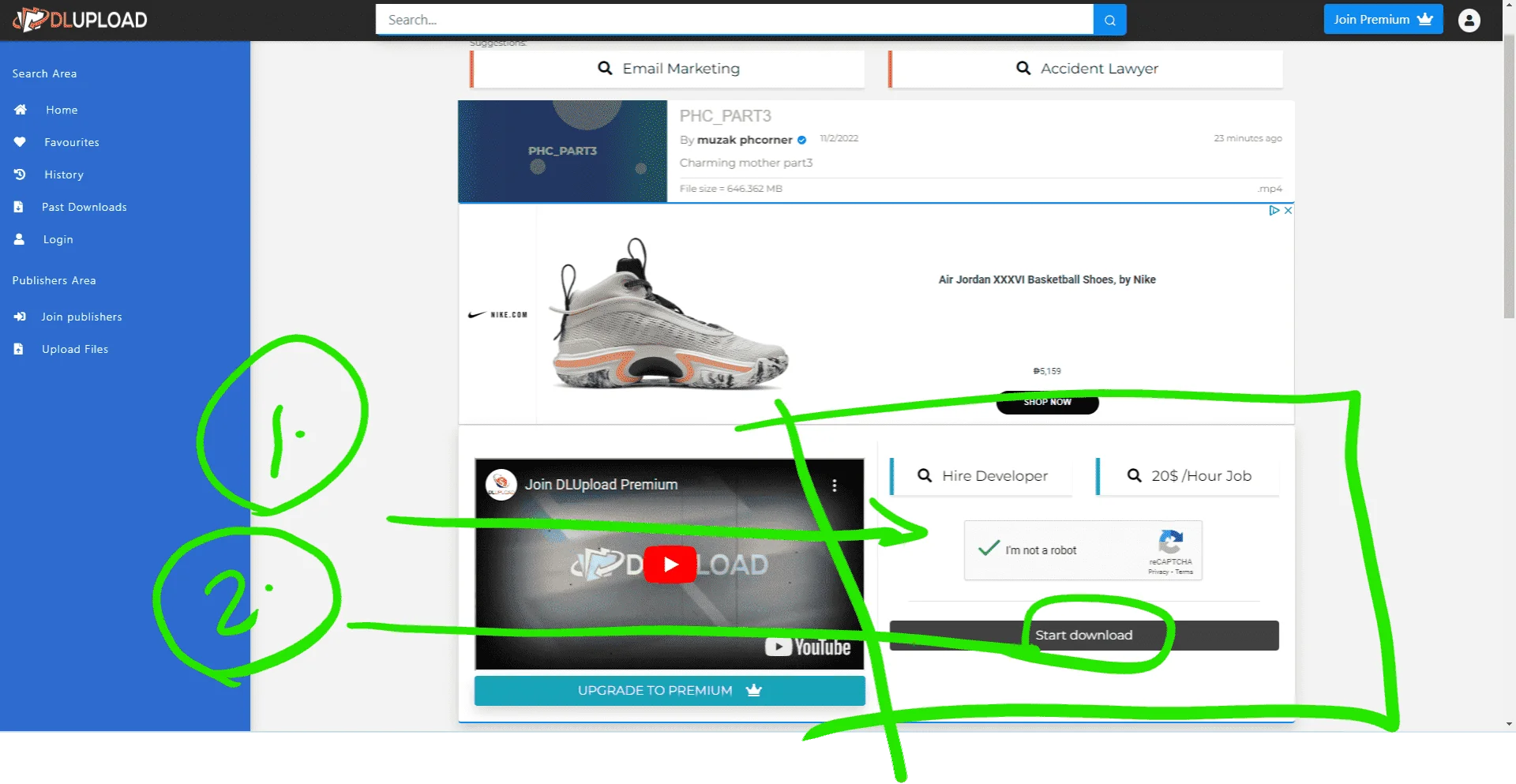The height and width of the screenshot is (784, 1516).
Task: Click the Air Jordan XXXVI ad title
Action: coord(1047,279)
